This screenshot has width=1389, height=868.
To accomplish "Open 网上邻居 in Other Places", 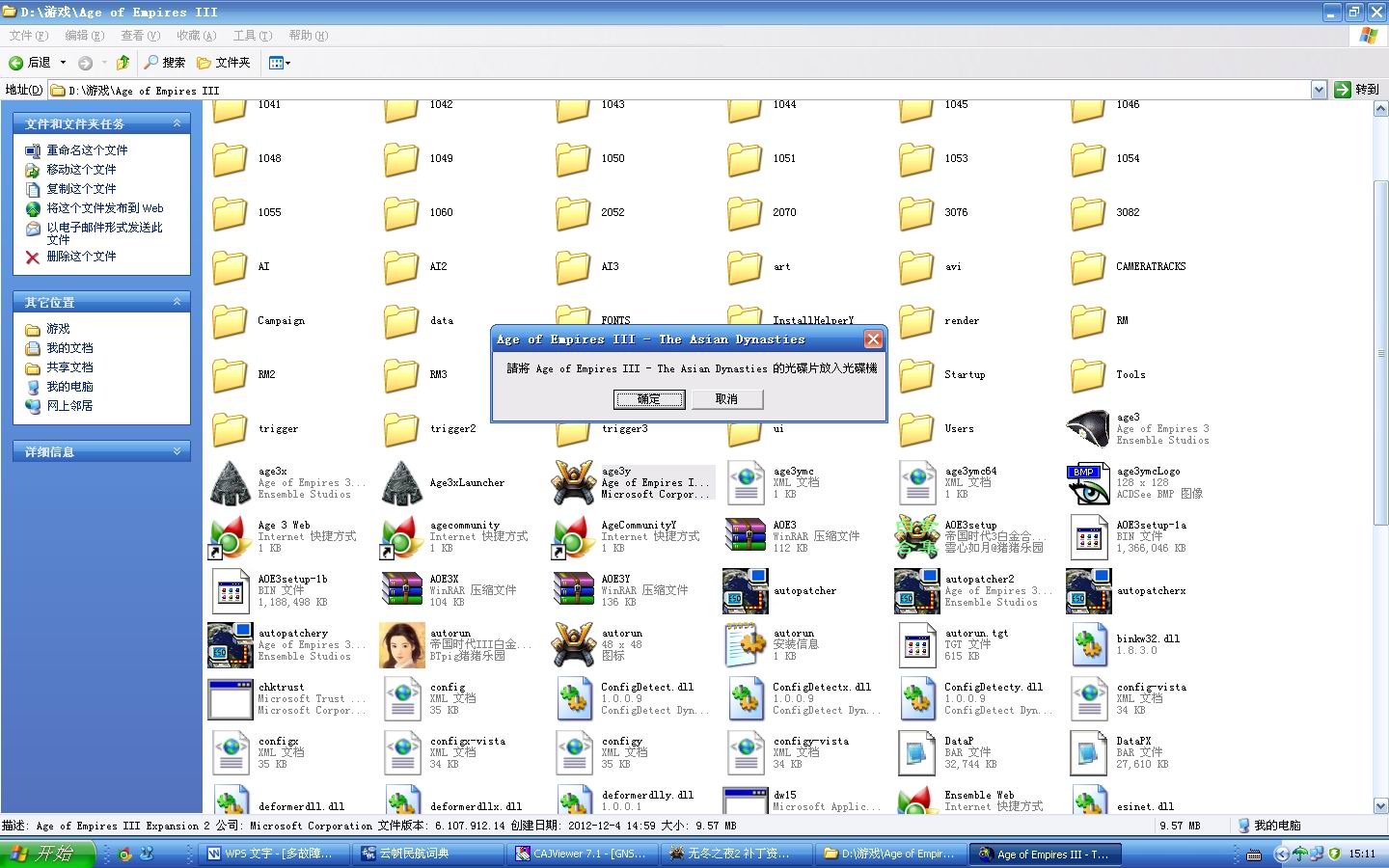I will pos(69,406).
